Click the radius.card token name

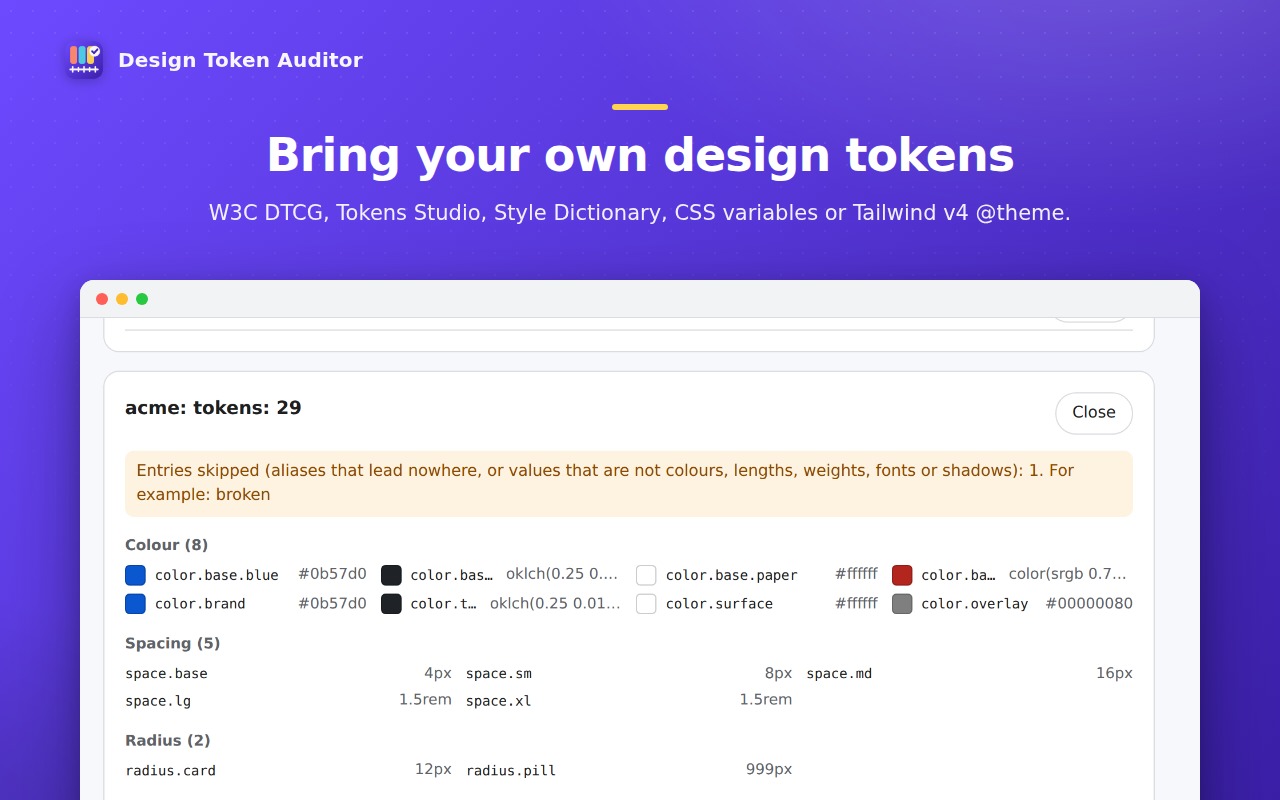pyautogui.click(x=170, y=771)
